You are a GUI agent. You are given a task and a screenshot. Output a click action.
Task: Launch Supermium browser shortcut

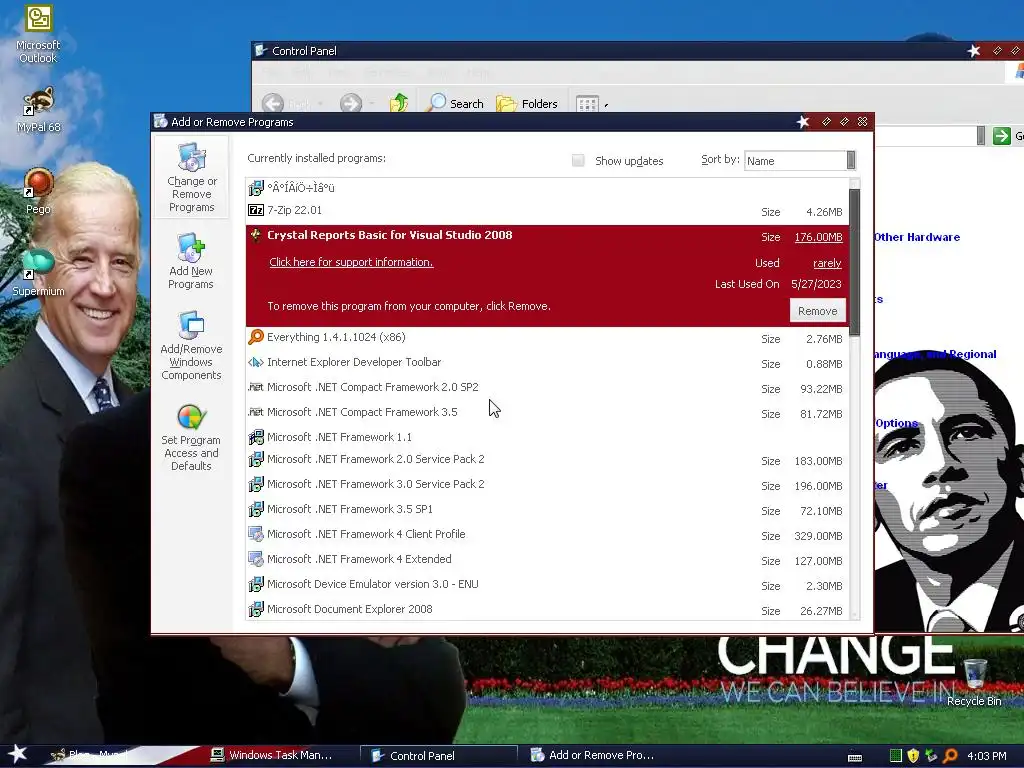coord(38,272)
